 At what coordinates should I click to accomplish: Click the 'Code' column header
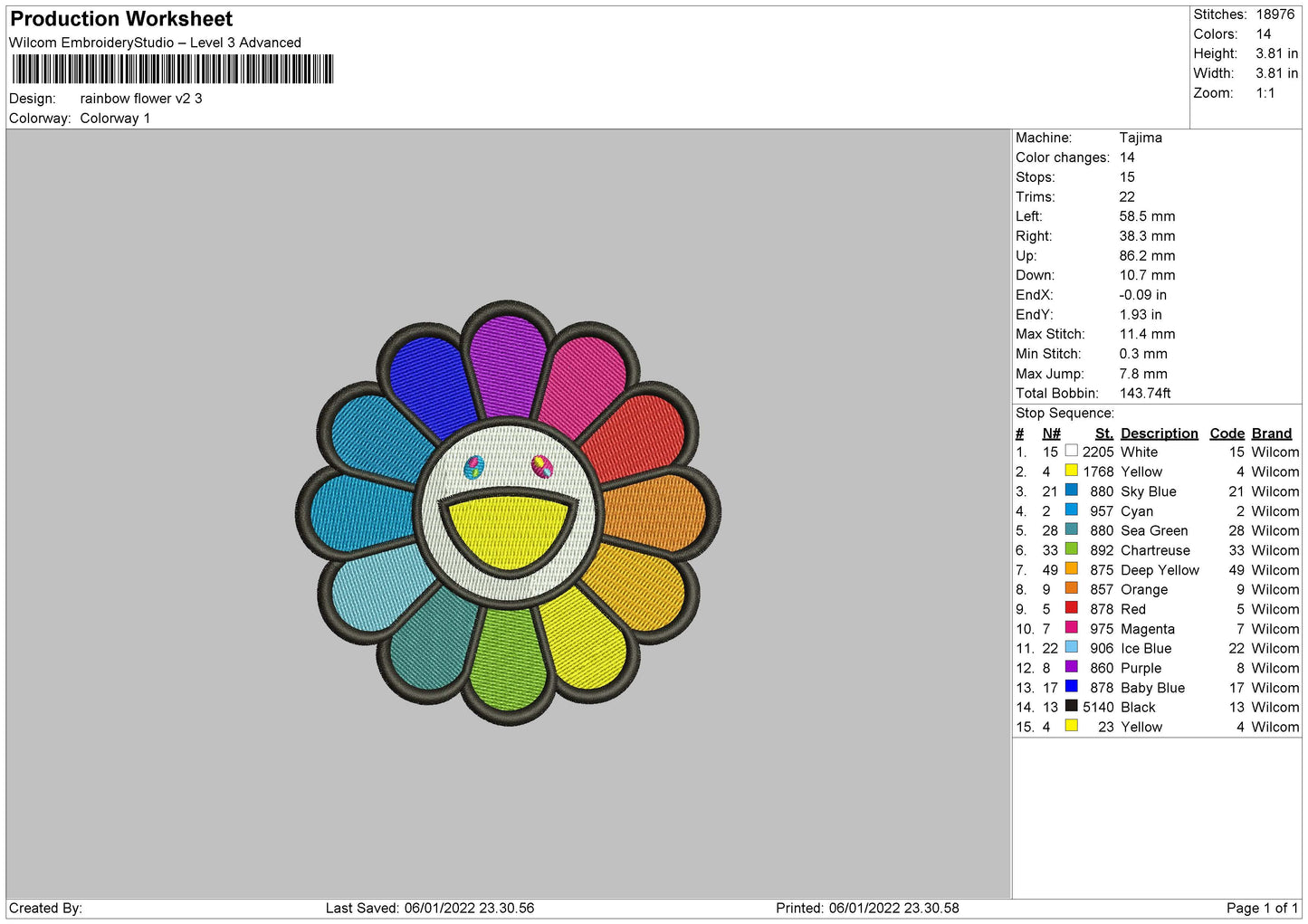pyautogui.click(x=1227, y=433)
